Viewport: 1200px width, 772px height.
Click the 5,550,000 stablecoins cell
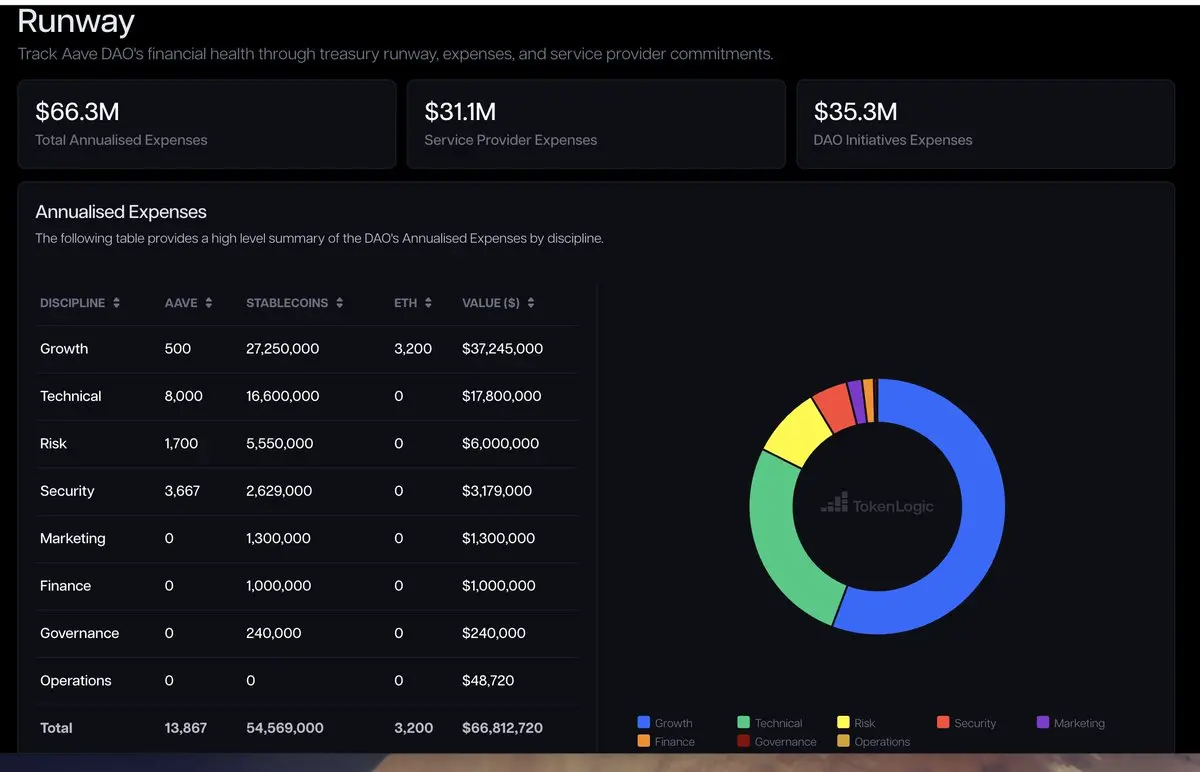[x=279, y=443]
